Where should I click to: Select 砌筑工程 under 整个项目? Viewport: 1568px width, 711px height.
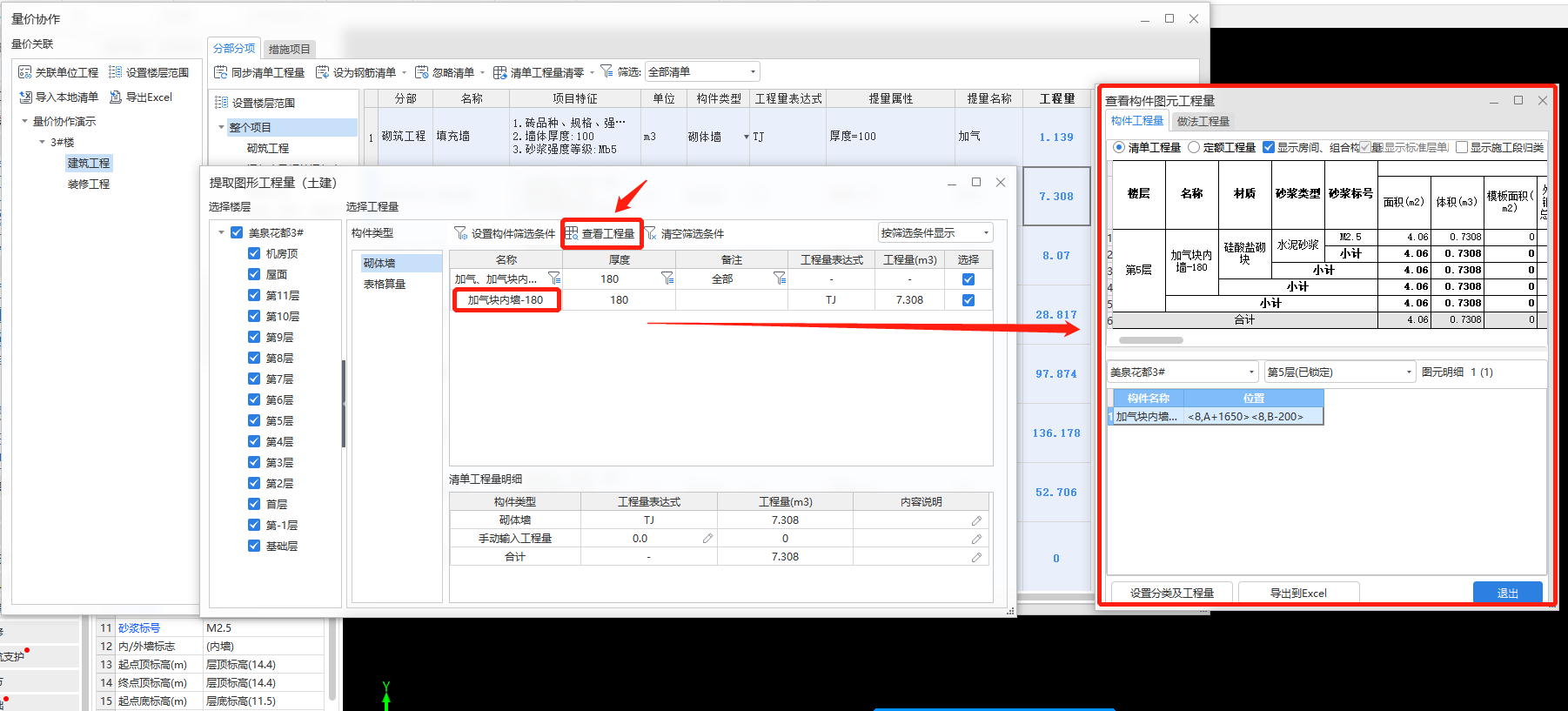[x=268, y=148]
